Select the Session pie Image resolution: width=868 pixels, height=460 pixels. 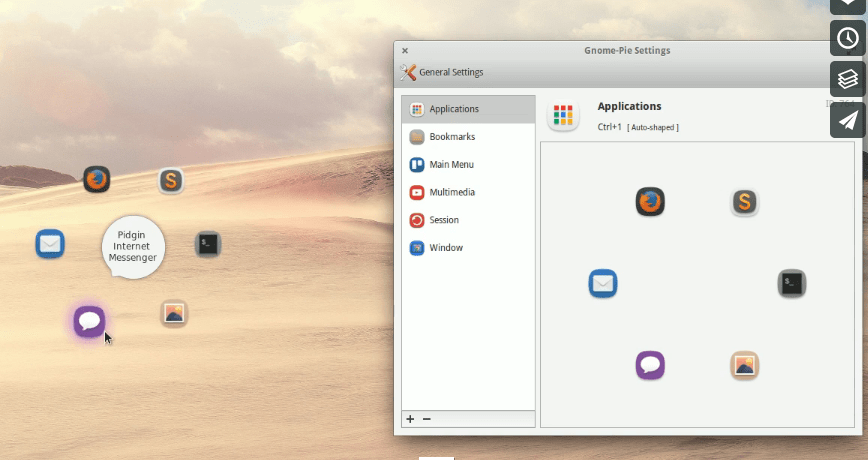(468, 220)
